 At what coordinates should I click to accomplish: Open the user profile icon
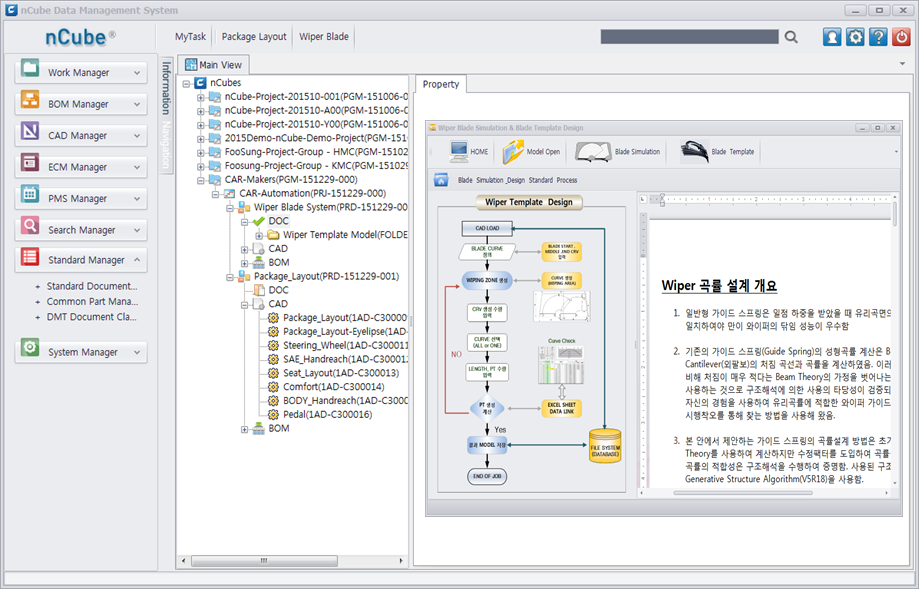click(x=832, y=37)
